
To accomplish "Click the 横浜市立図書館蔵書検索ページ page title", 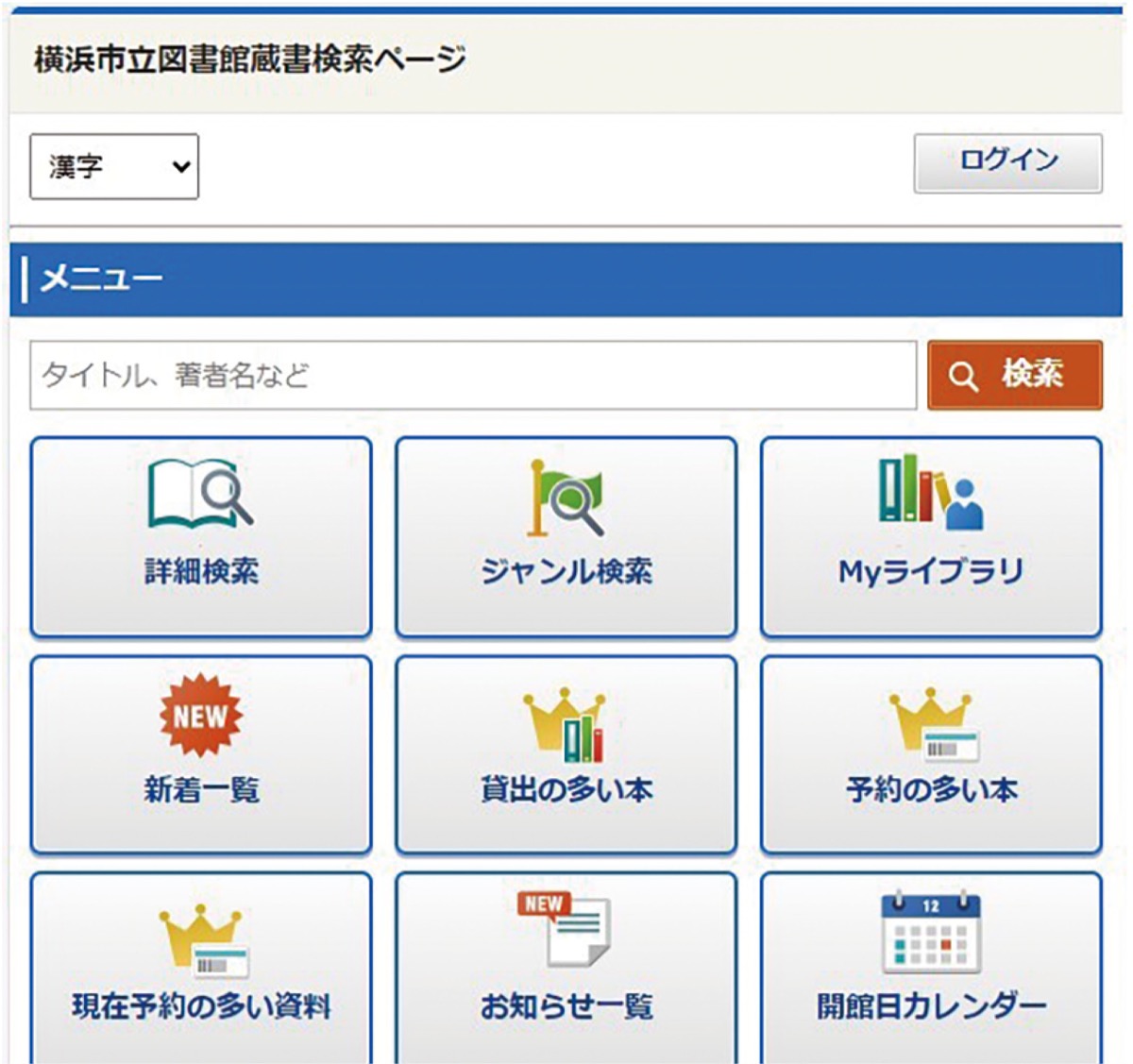I will coord(250,59).
